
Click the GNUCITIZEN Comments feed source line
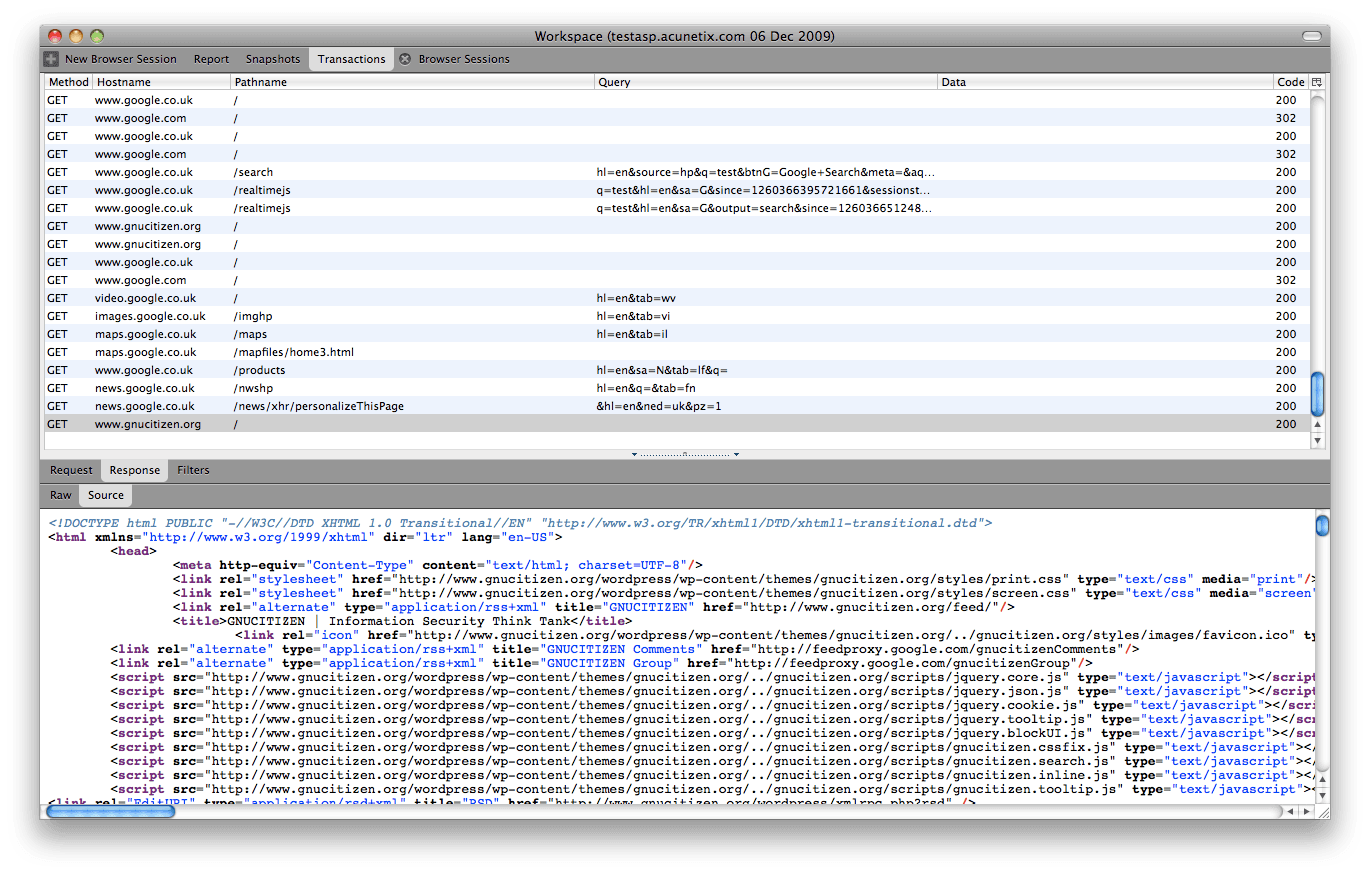(x=625, y=649)
